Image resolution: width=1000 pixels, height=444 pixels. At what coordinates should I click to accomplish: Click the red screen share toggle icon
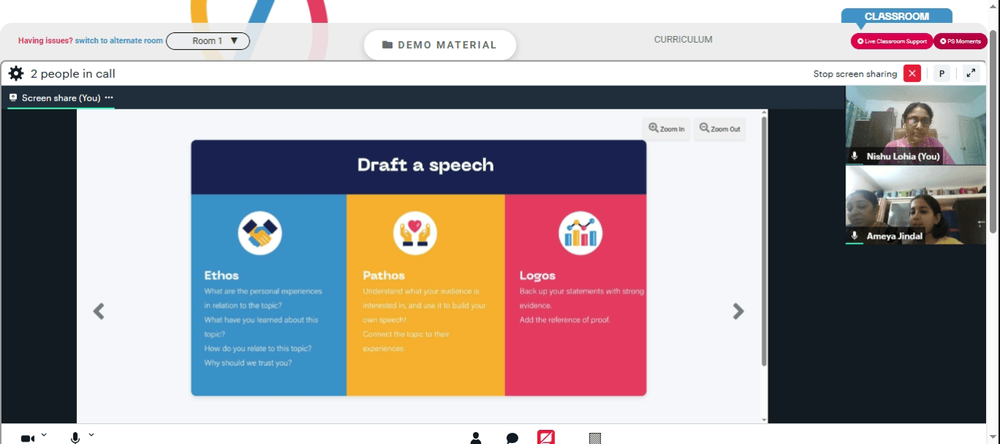click(546, 437)
